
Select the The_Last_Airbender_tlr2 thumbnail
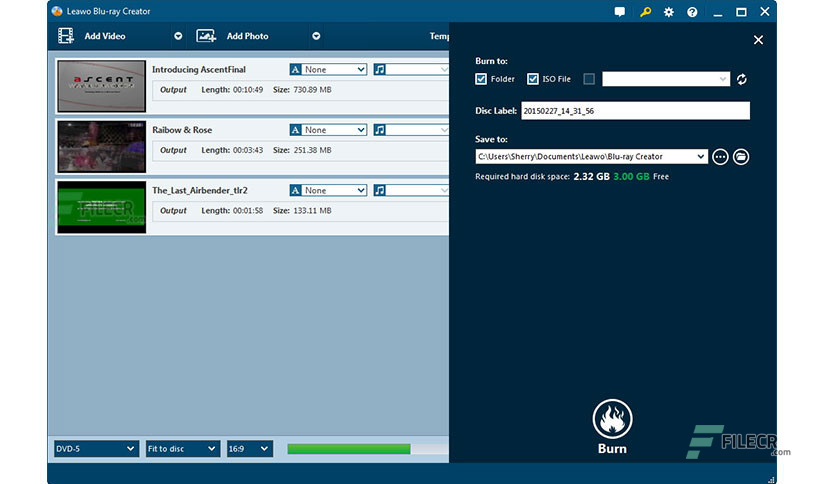coord(101,207)
